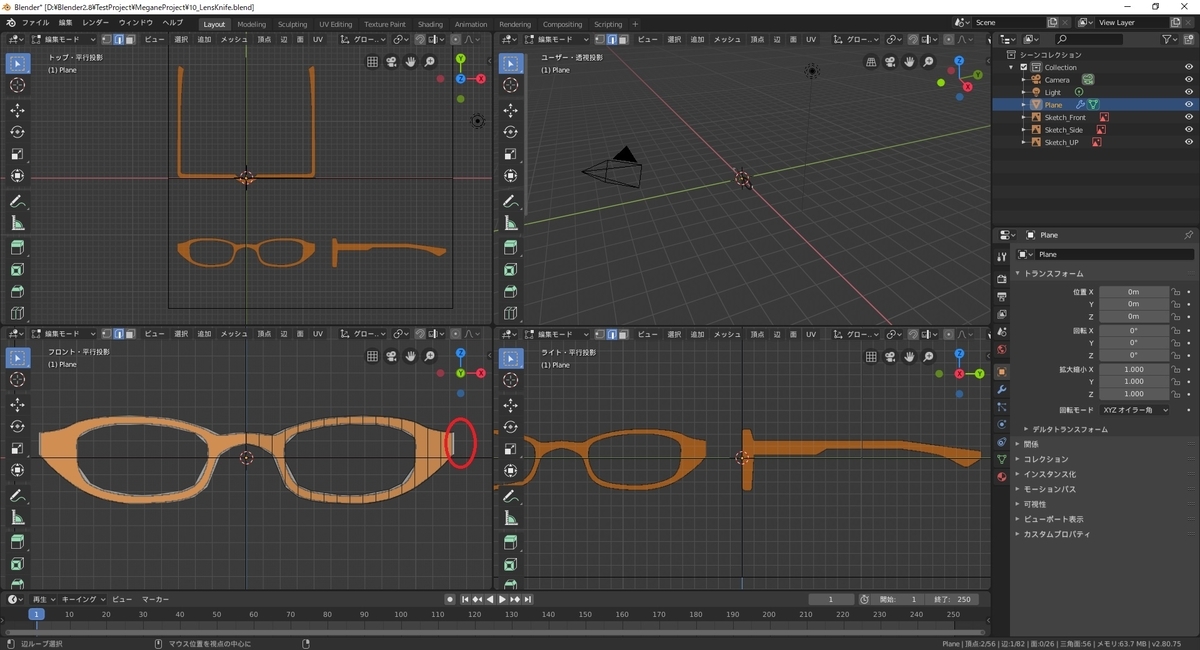
Task: Open the Render properties tab
Action: (1001, 278)
